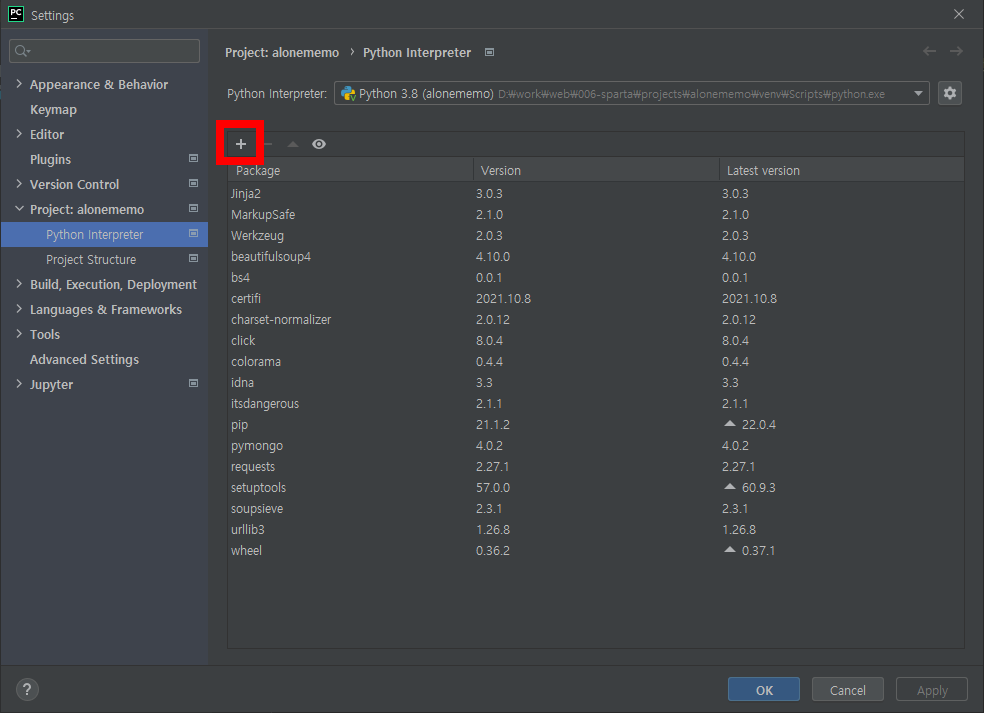Image resolution: width=984 pixels, height=713 pixels.
Task: Expand the Editor section
Action: click(19, 134)
